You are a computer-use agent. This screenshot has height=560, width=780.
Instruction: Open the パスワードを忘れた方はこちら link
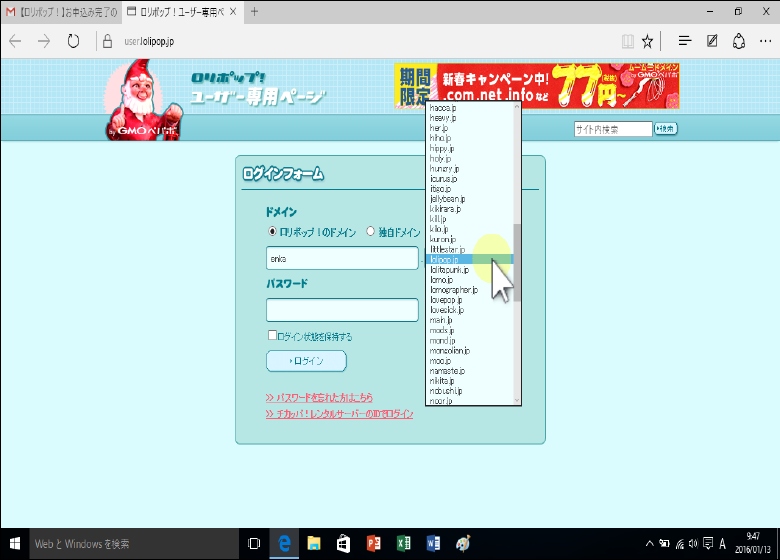319,397
